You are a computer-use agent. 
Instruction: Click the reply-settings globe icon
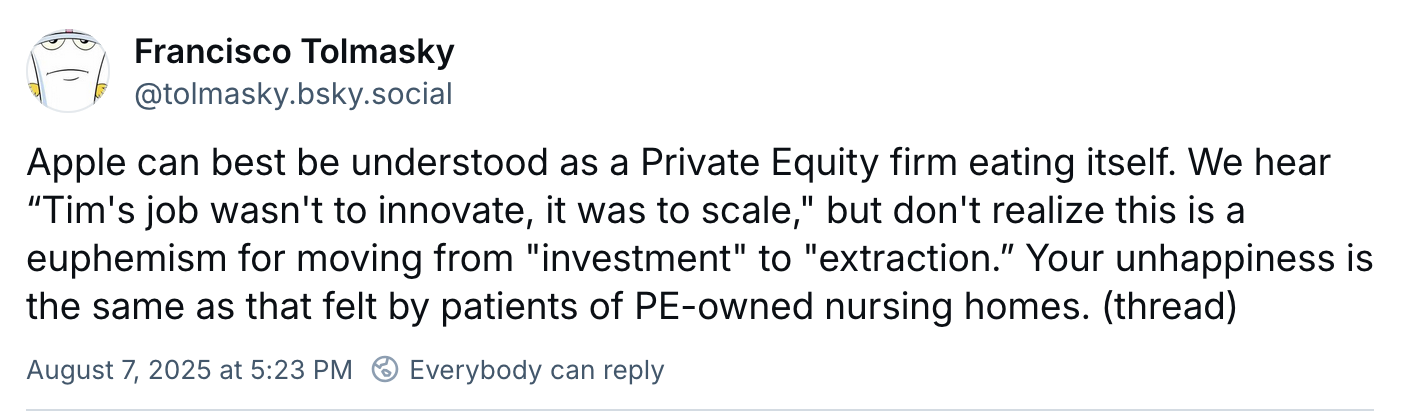pyautogui.click(x=385, y=370)
